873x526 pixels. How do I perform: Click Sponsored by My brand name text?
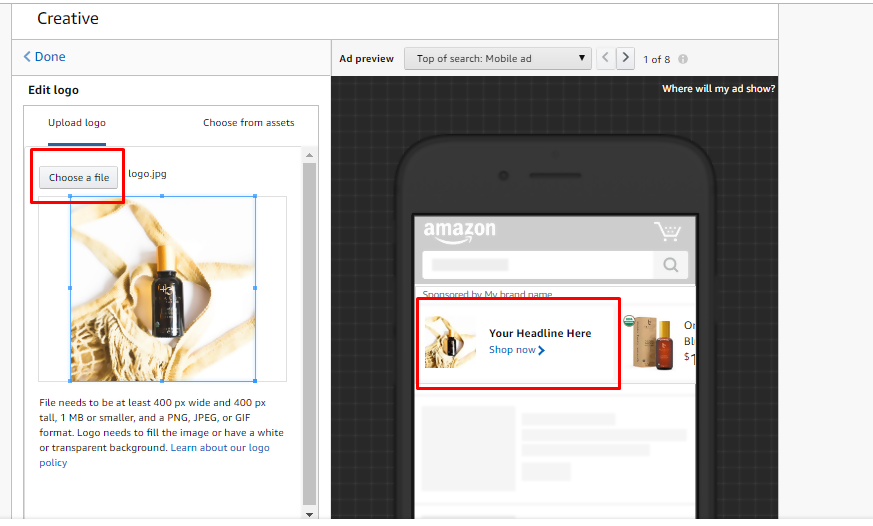[487, 294]
